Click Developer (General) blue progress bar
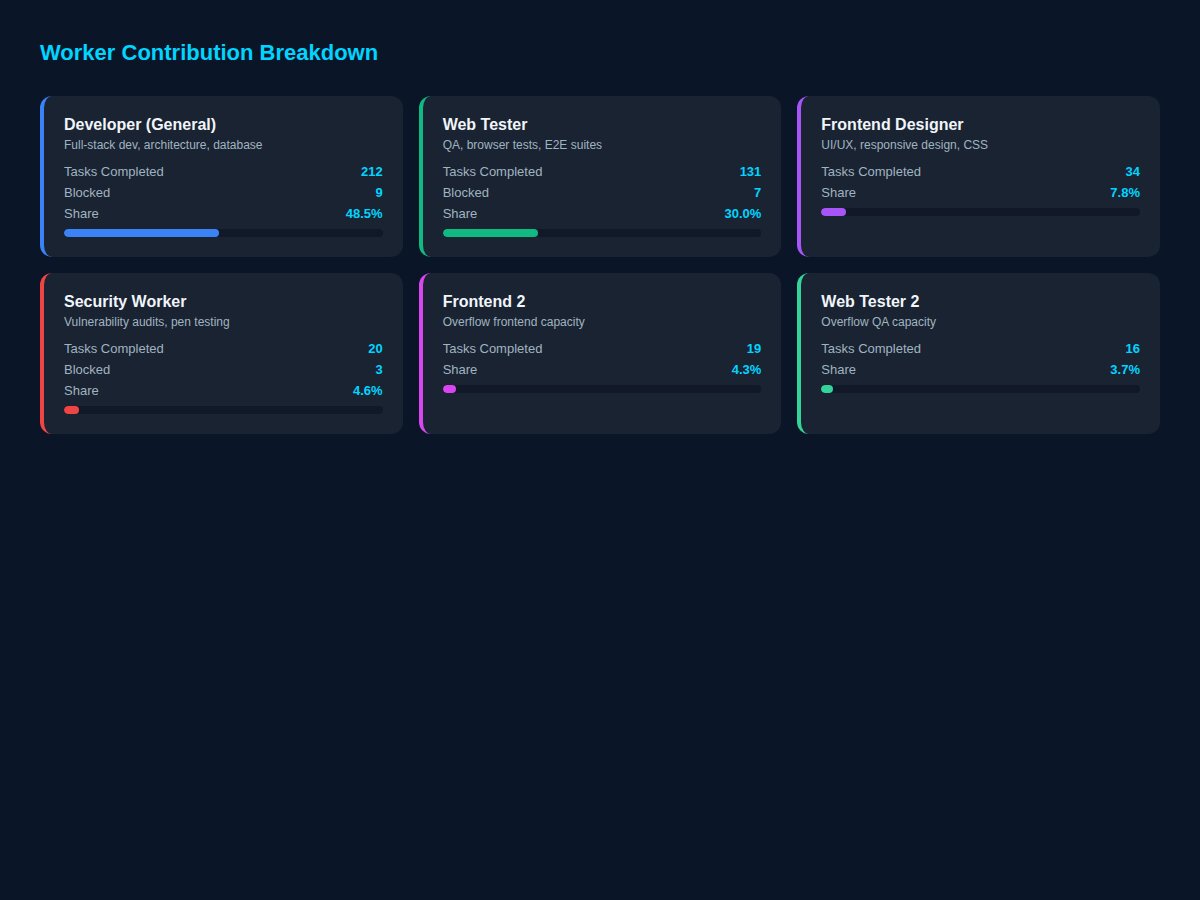1200x900 pixels. tap(140, 233)
